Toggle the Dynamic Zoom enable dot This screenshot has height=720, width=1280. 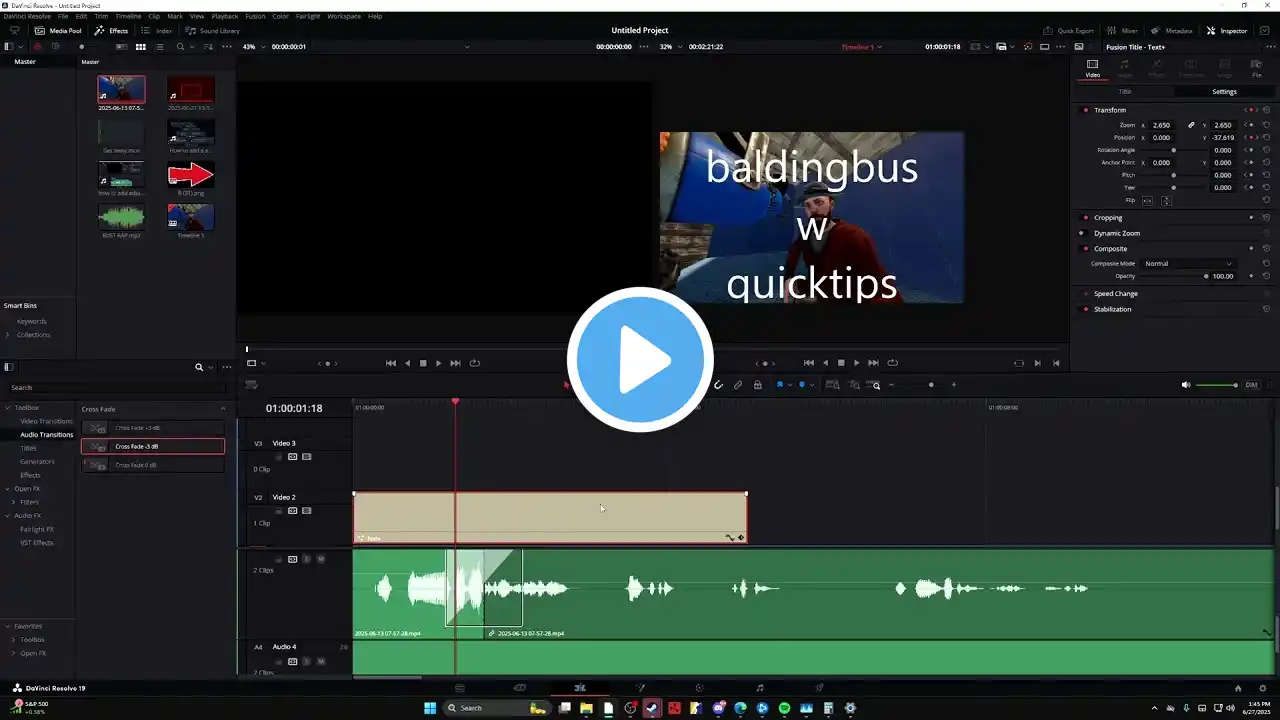point(1082,233)
